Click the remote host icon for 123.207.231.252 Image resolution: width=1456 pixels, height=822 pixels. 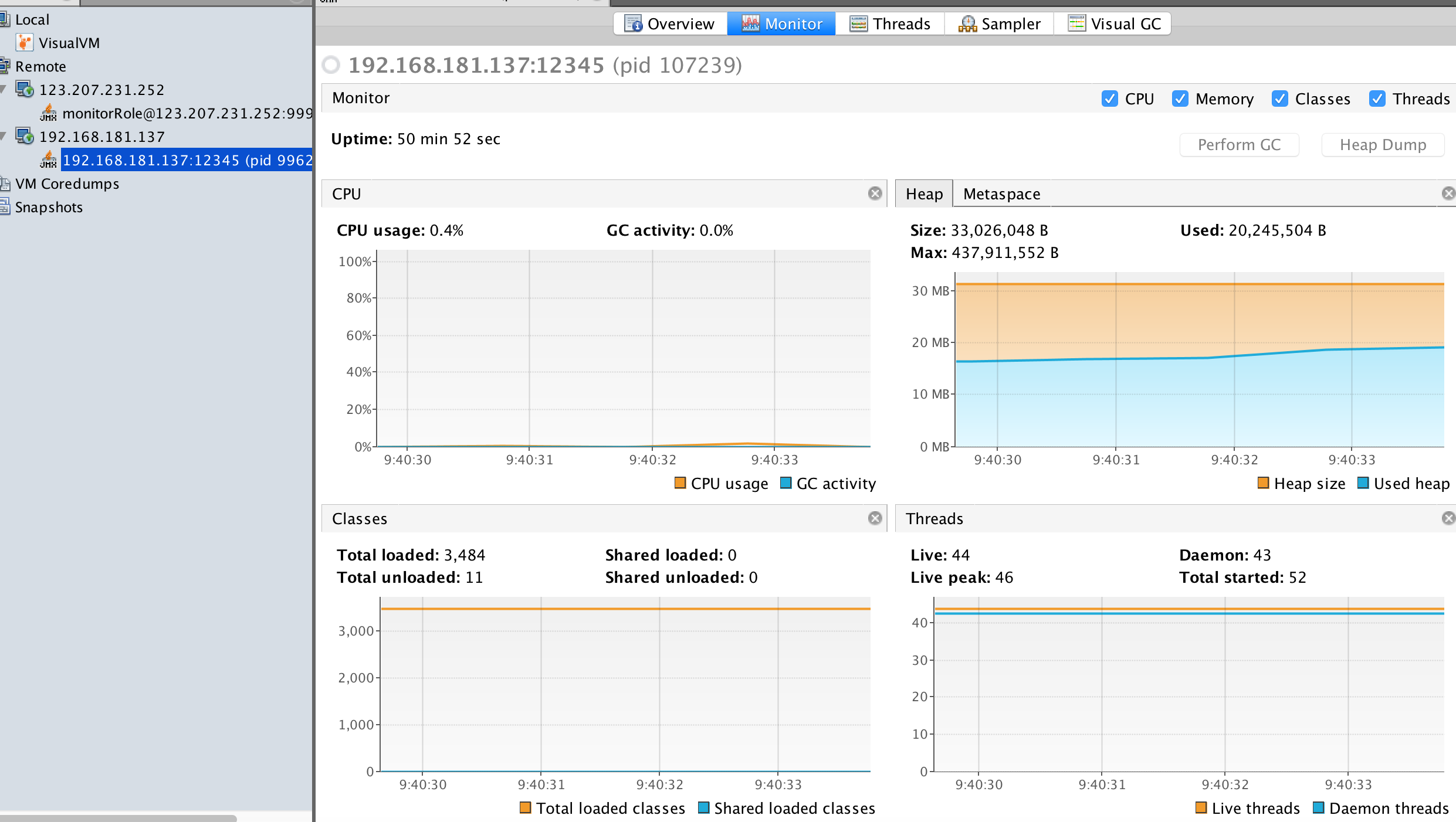(x=24, y=89)
